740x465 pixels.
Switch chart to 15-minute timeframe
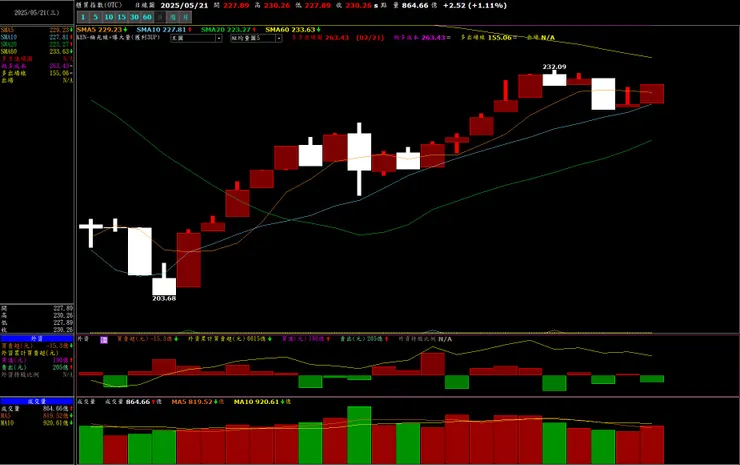[121, 17]
